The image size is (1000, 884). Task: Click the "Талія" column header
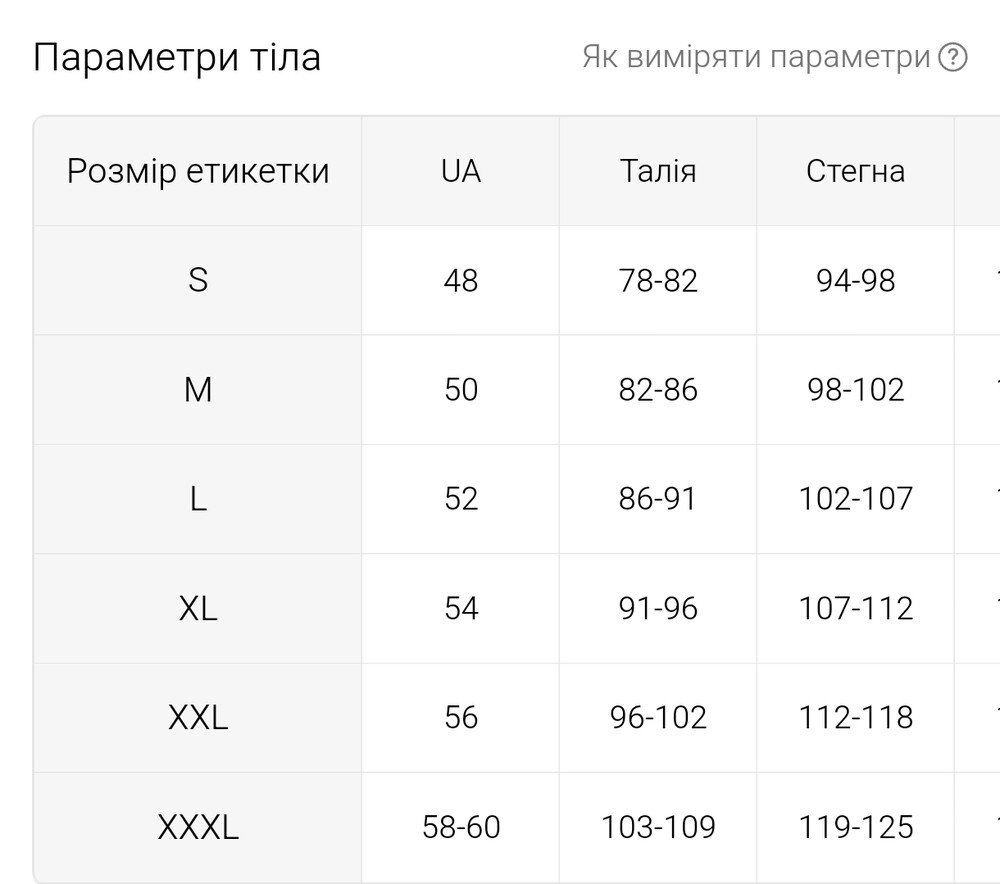[x=658, y=171]
